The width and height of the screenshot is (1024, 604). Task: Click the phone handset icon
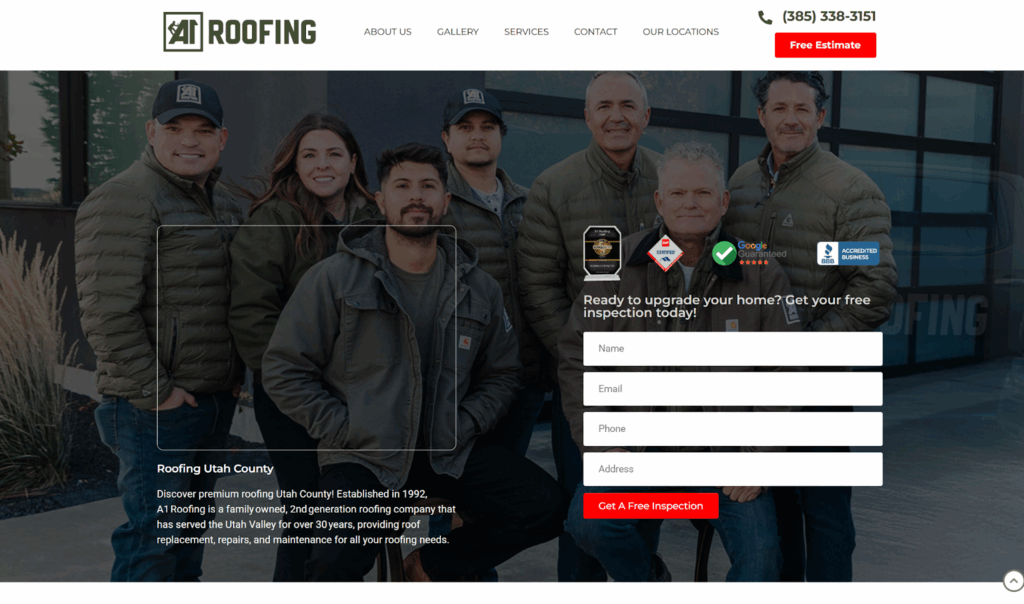[765, 18]
